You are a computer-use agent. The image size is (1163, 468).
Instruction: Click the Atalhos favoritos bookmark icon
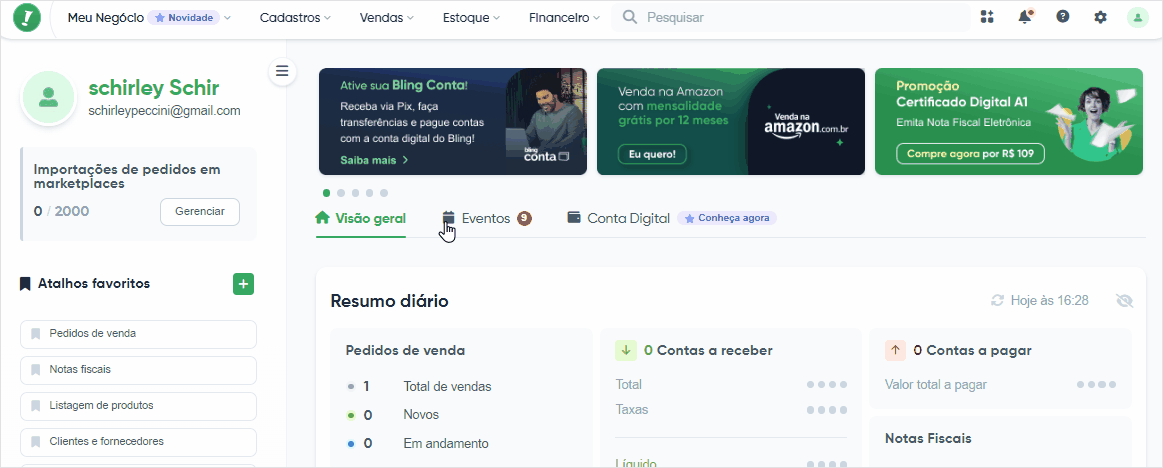click(25, 284)
